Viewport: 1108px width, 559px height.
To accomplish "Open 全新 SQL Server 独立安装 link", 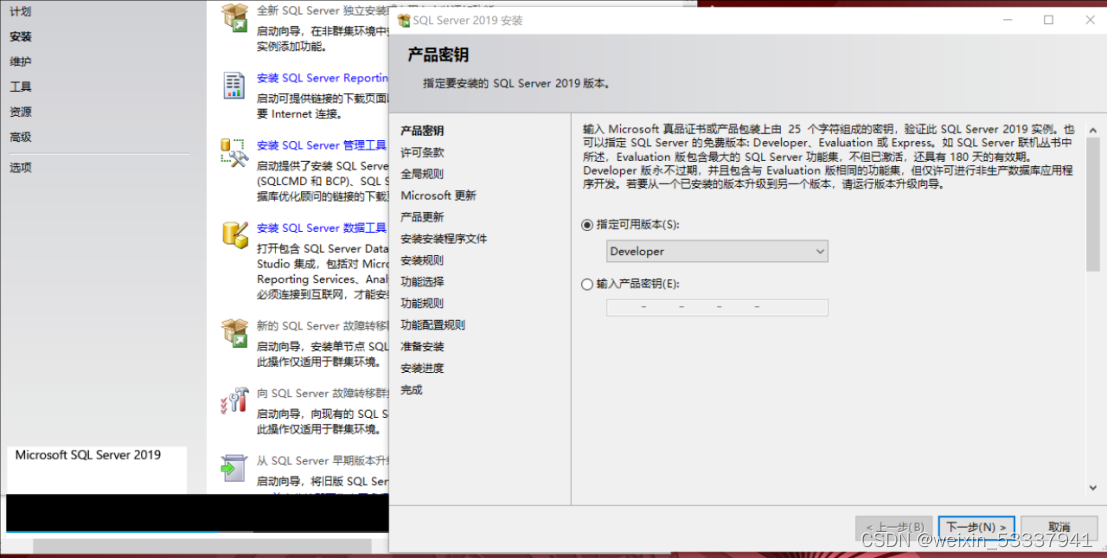I will [x=323, y=11].
